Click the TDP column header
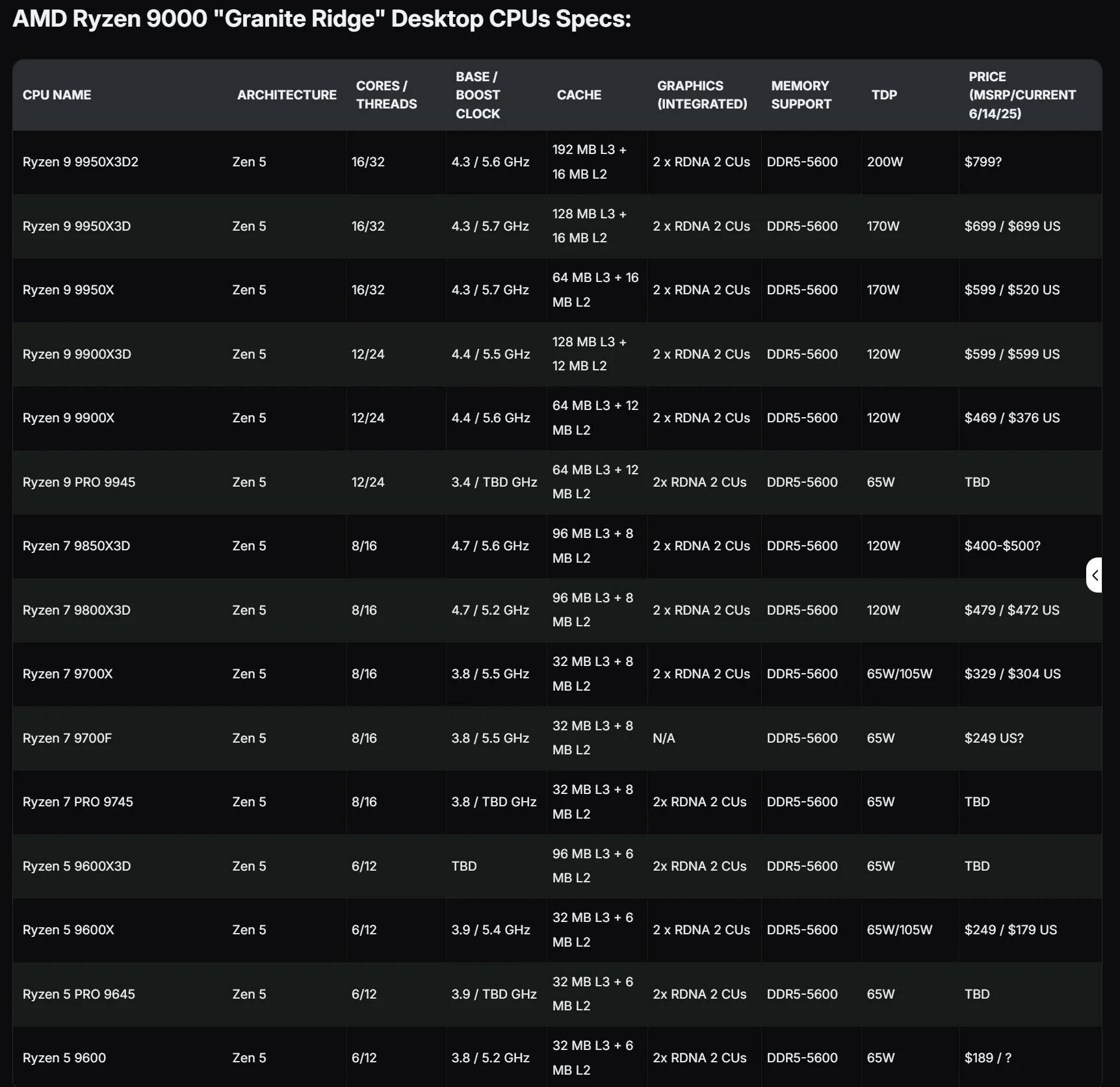This screenshot has height=1087, width=1120. 884,95
